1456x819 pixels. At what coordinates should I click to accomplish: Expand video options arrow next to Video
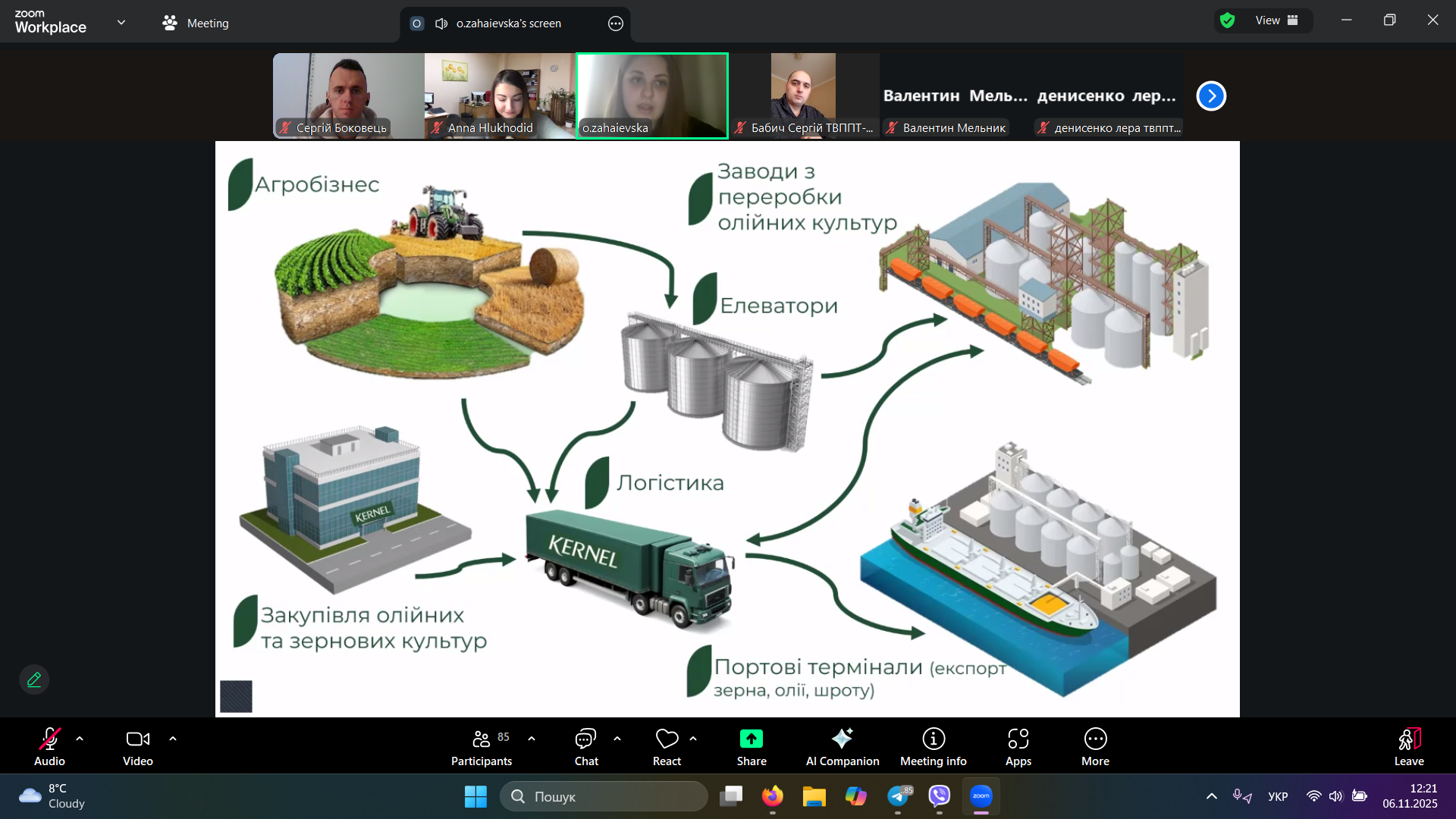[173, 739]
